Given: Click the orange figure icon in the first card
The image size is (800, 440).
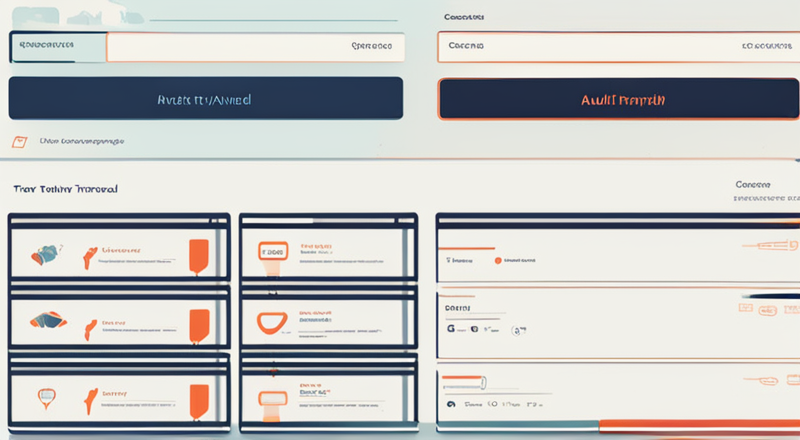Looking at the screenshot, I should click(x=89, y=258).
